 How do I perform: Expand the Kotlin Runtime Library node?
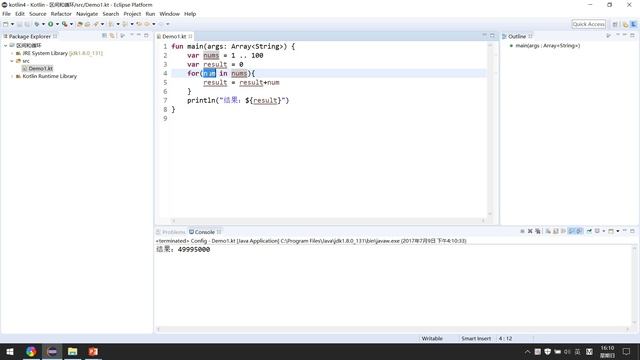(12, 76)
